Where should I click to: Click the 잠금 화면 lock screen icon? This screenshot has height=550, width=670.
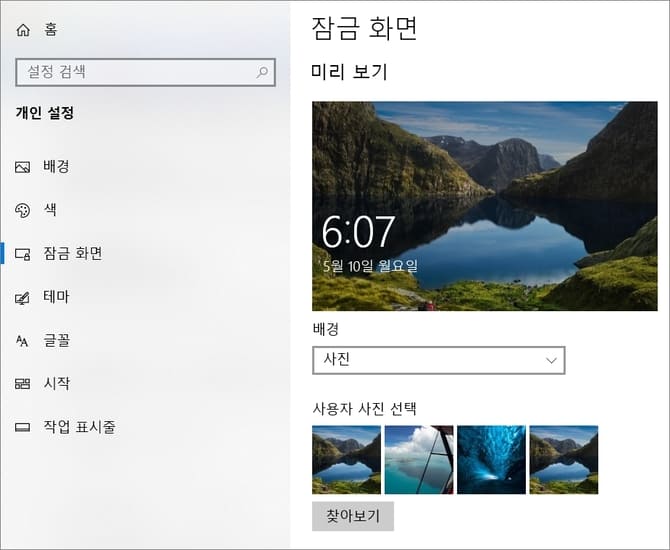coord(23,254)
